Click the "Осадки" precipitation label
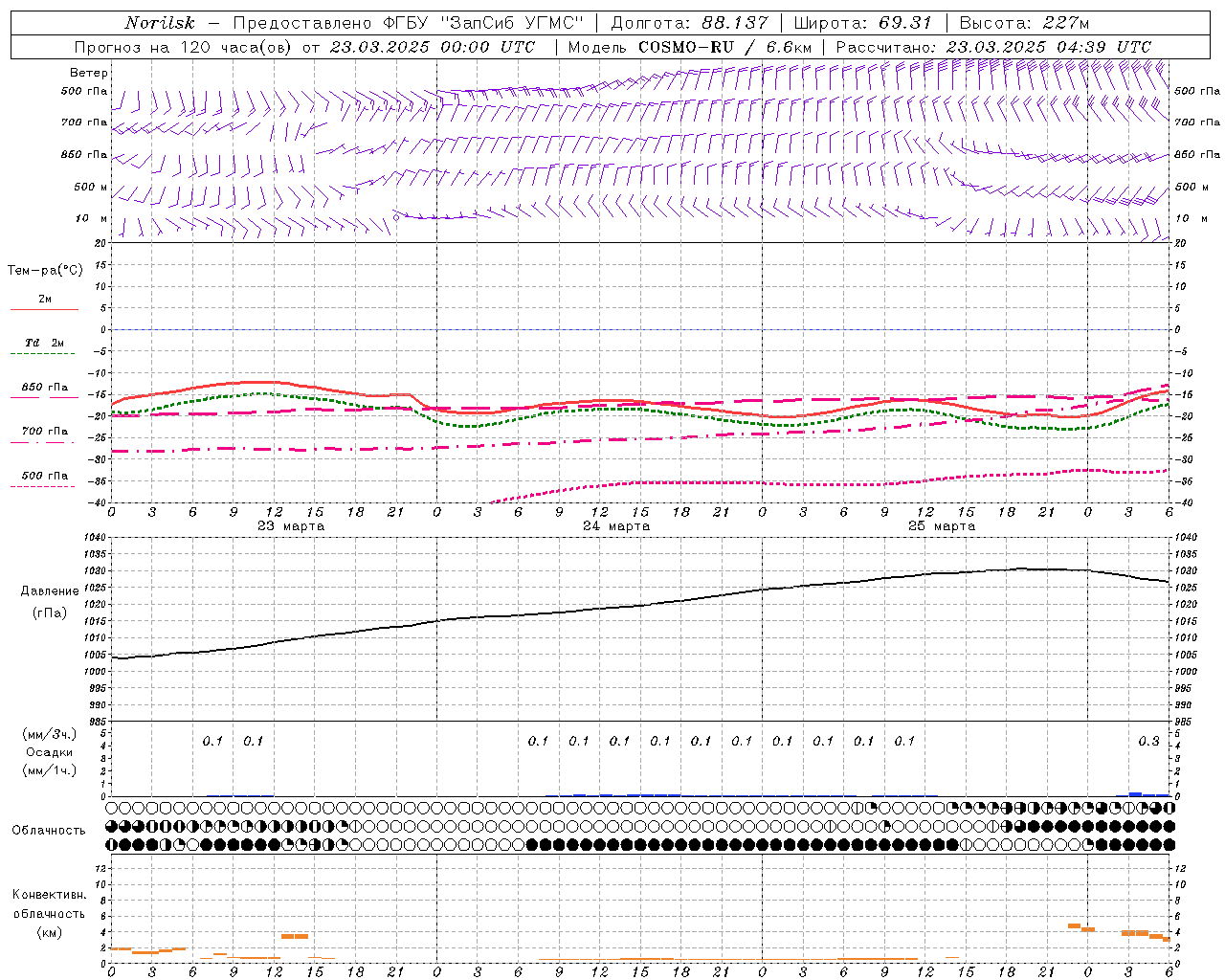 pyautogui.click(x=50, y=752)
